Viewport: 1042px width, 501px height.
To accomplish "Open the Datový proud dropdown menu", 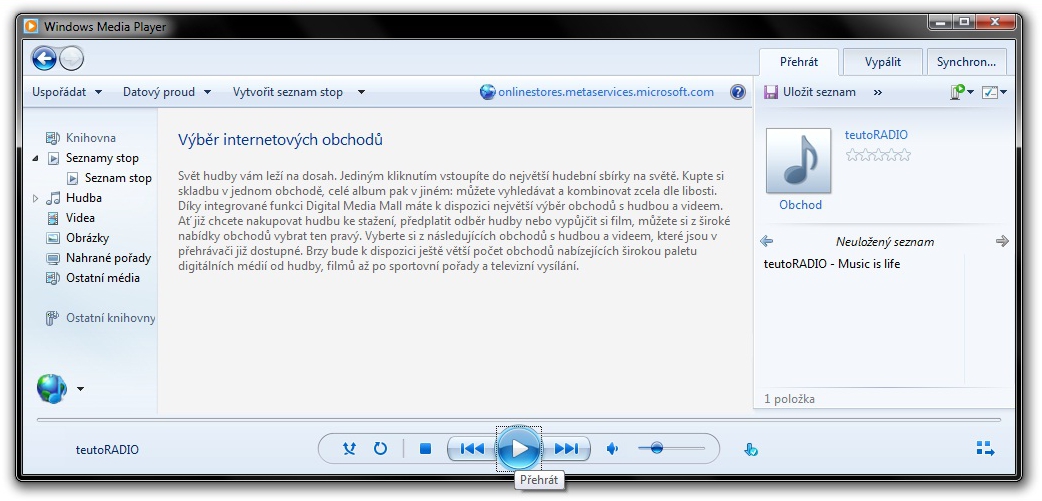I will pos(167,92).
